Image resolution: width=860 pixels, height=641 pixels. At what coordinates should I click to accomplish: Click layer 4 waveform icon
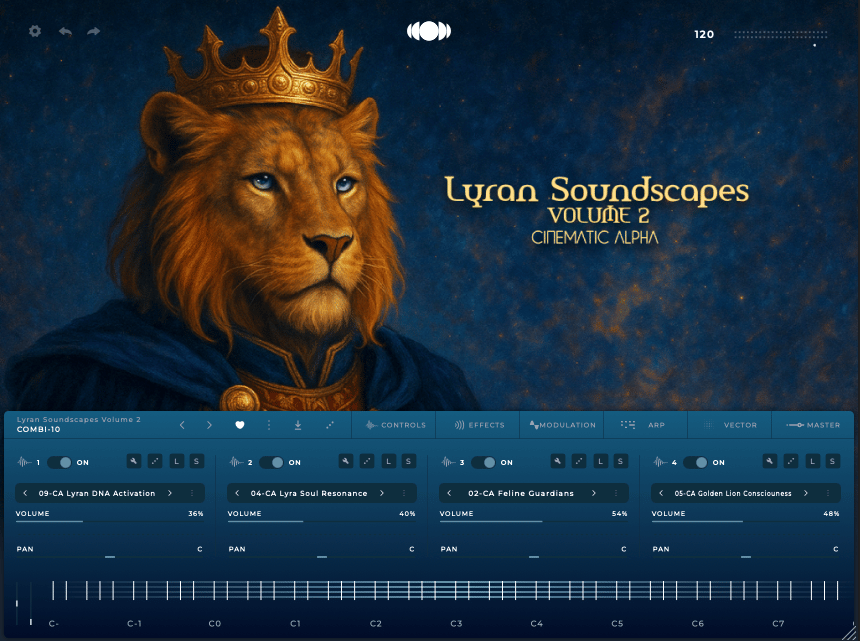pyautogui.click(x=661, y=462)
